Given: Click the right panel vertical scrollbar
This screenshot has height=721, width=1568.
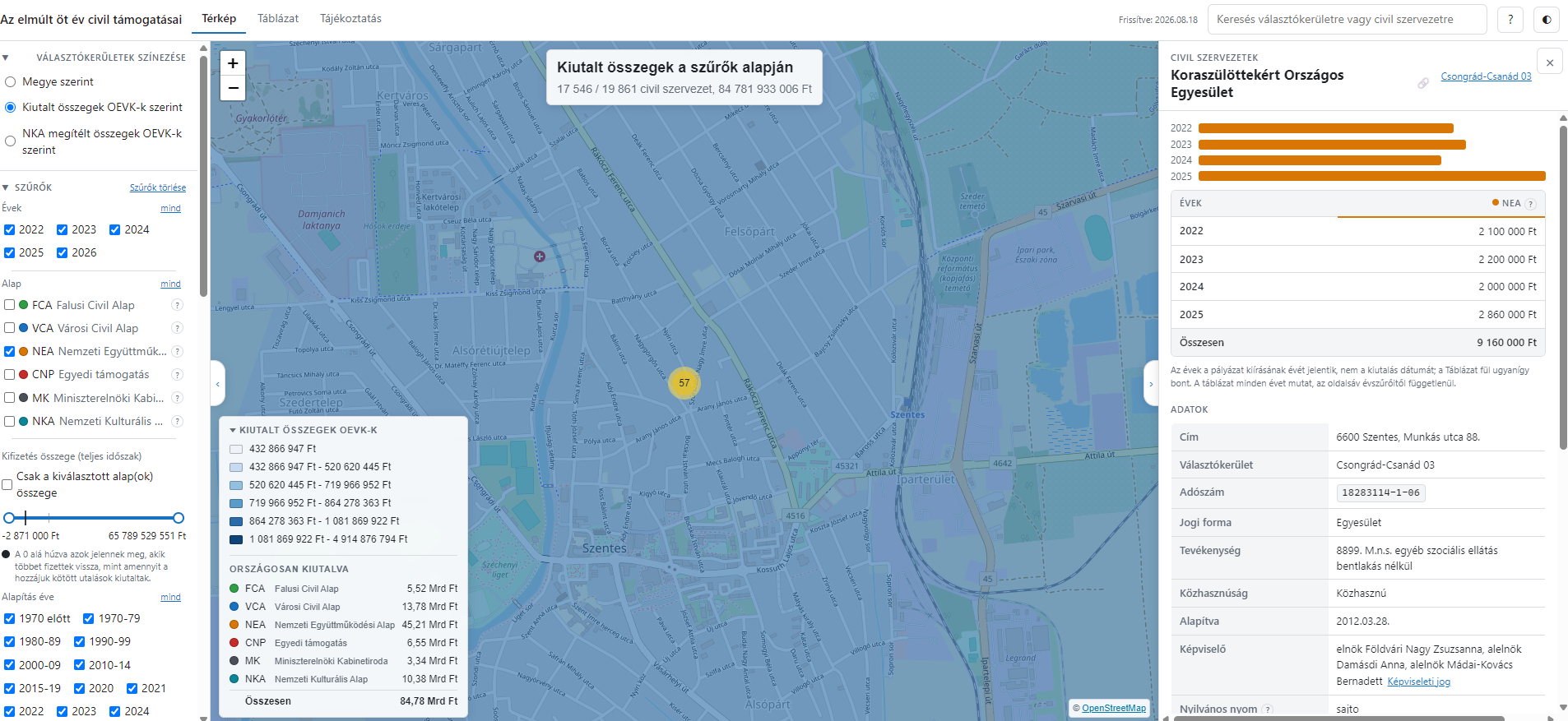Looking at the screenshot, I should point(1563,288).
